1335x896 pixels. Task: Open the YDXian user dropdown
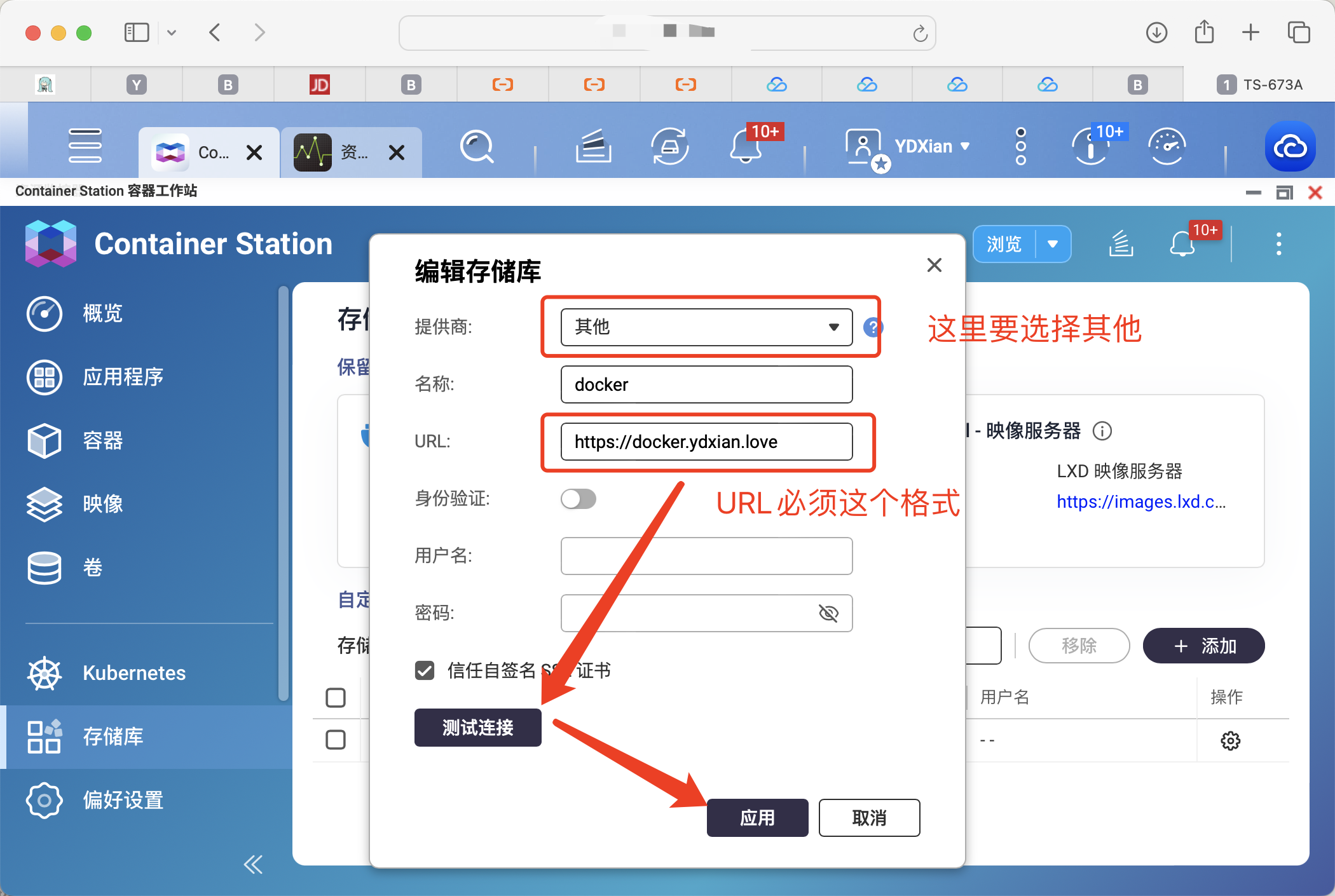pos(932,147)
